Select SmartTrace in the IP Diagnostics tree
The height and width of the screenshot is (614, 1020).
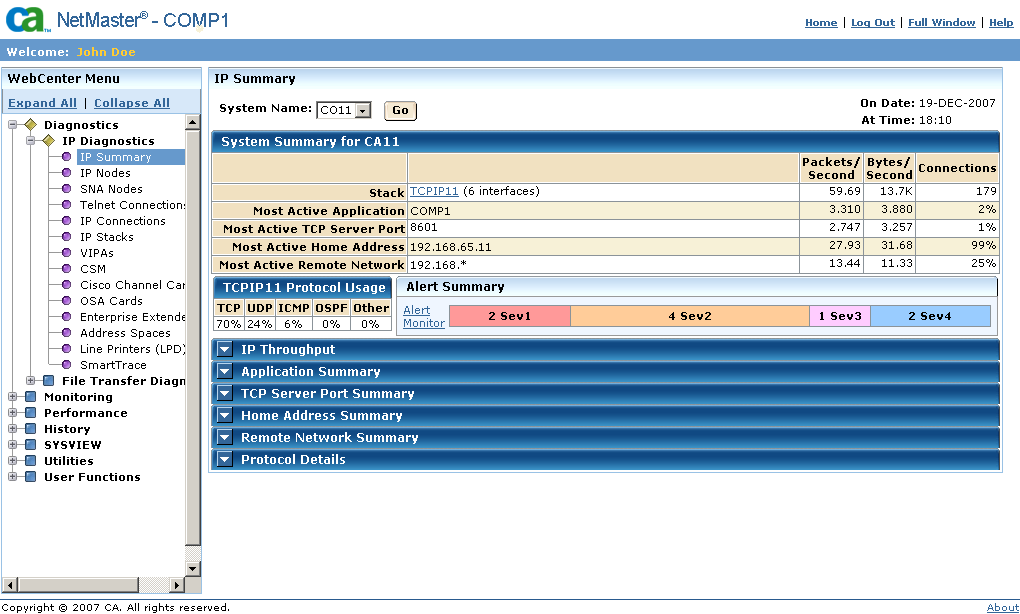(114, 364)
